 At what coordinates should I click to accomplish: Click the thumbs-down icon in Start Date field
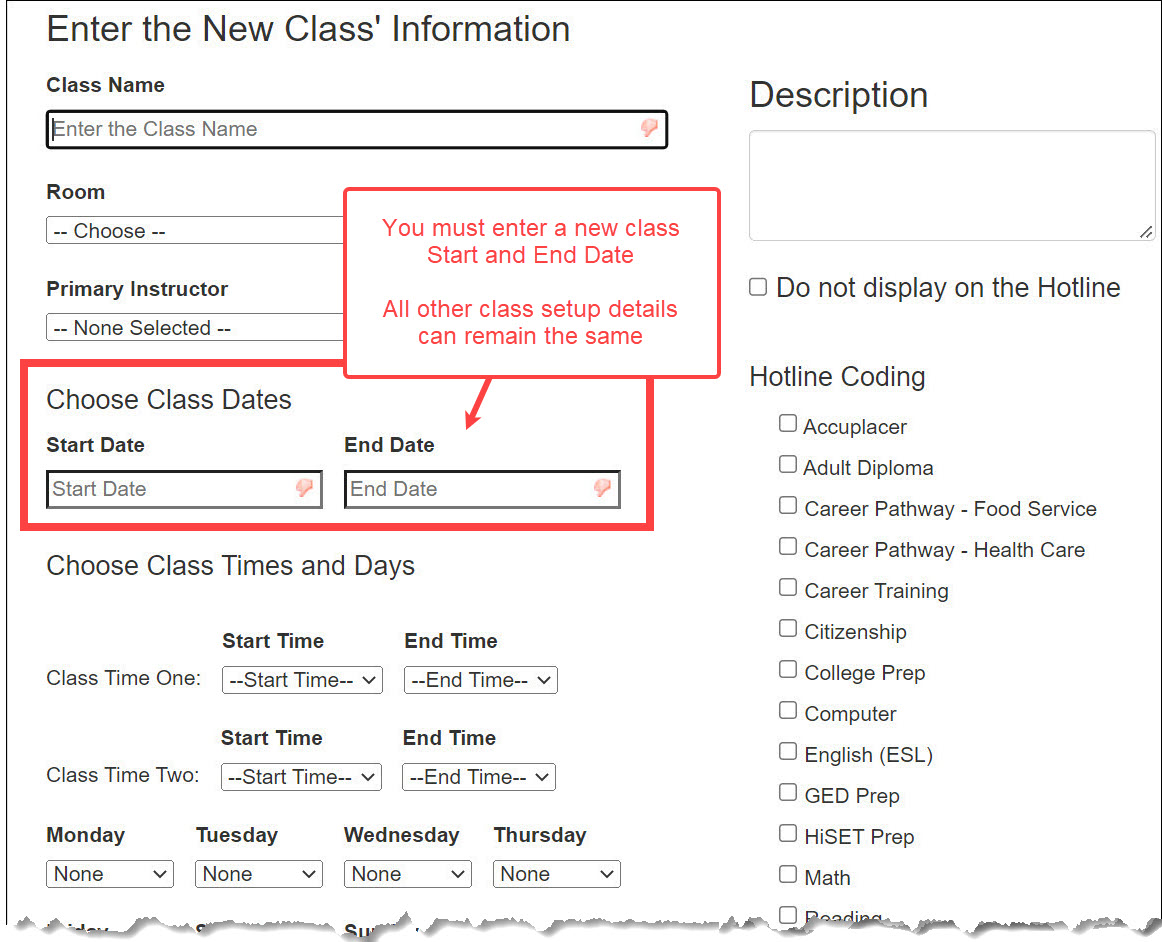[x=305, y=489]
